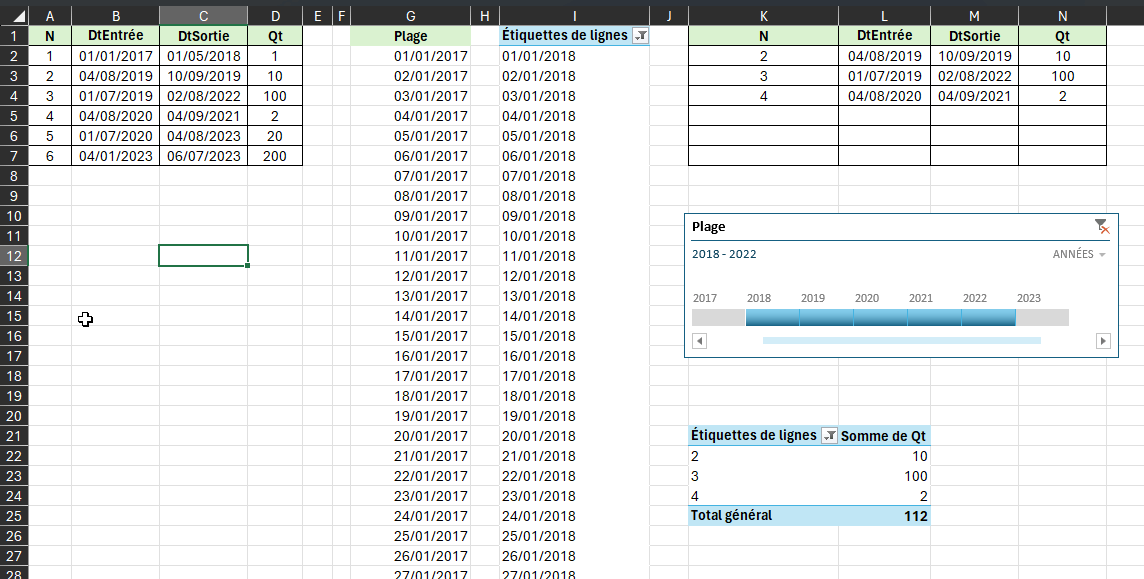Select the Plage header cell in column G
The image size is (1144, 579).
click(411, 36)
